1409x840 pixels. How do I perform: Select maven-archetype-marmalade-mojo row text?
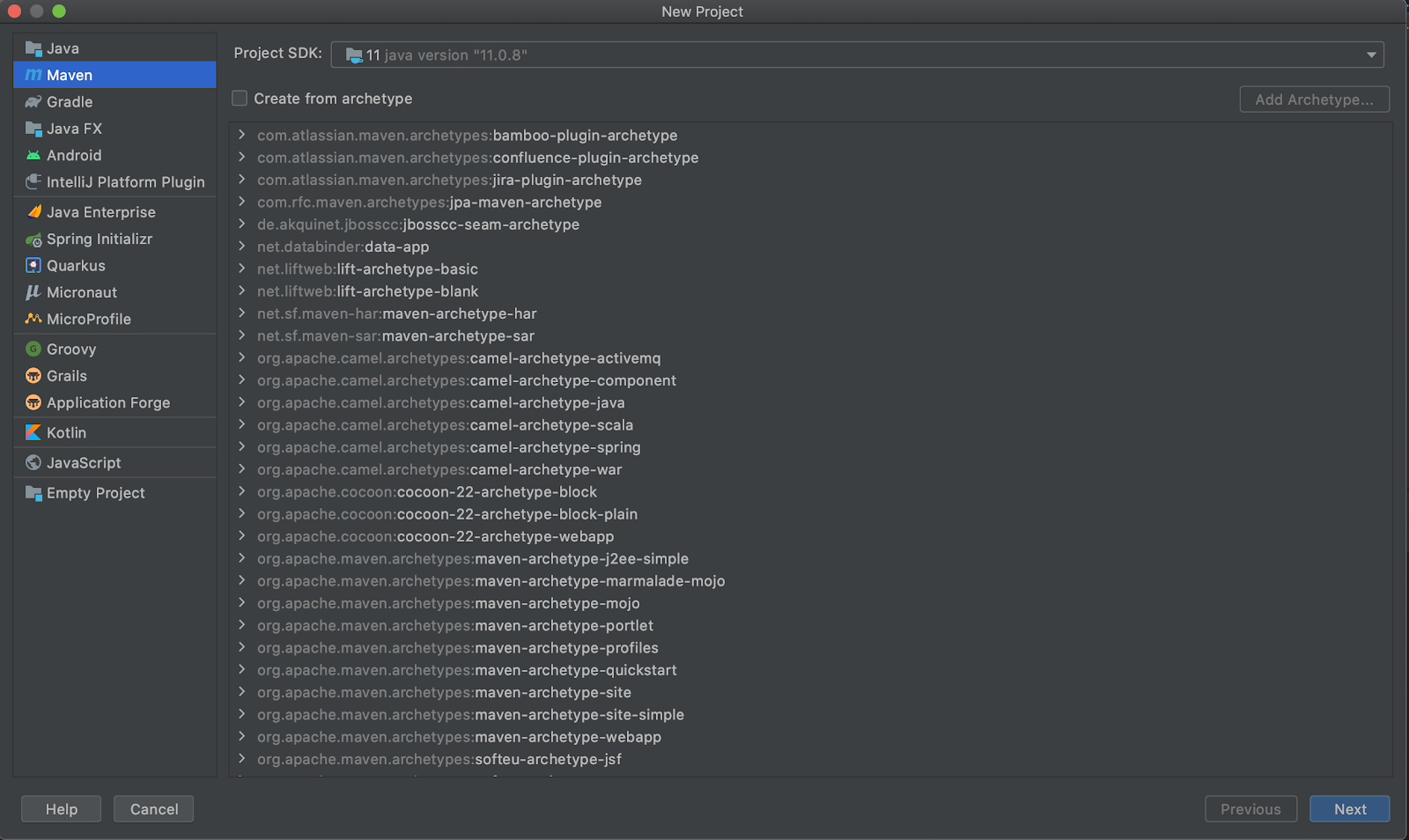(x=491, y=581)
